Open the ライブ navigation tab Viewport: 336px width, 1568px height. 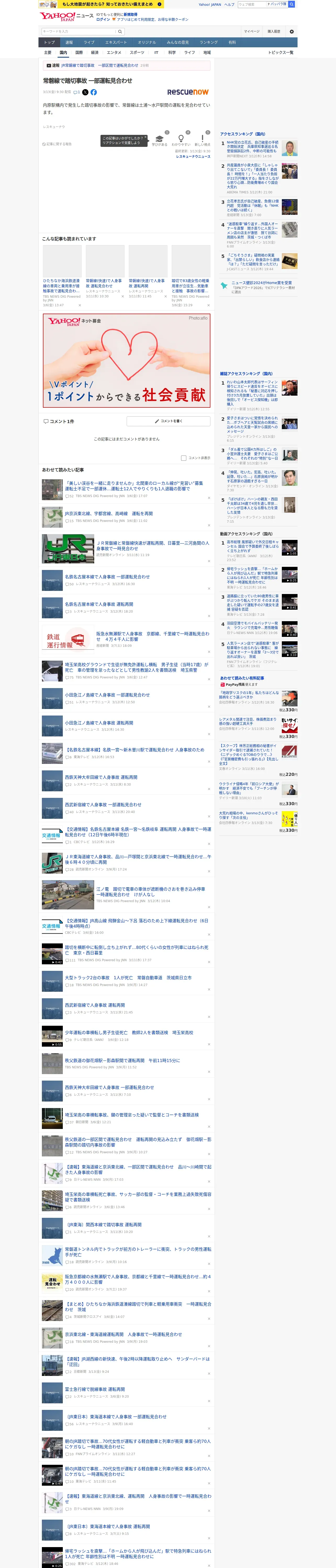tap(89, 42)
